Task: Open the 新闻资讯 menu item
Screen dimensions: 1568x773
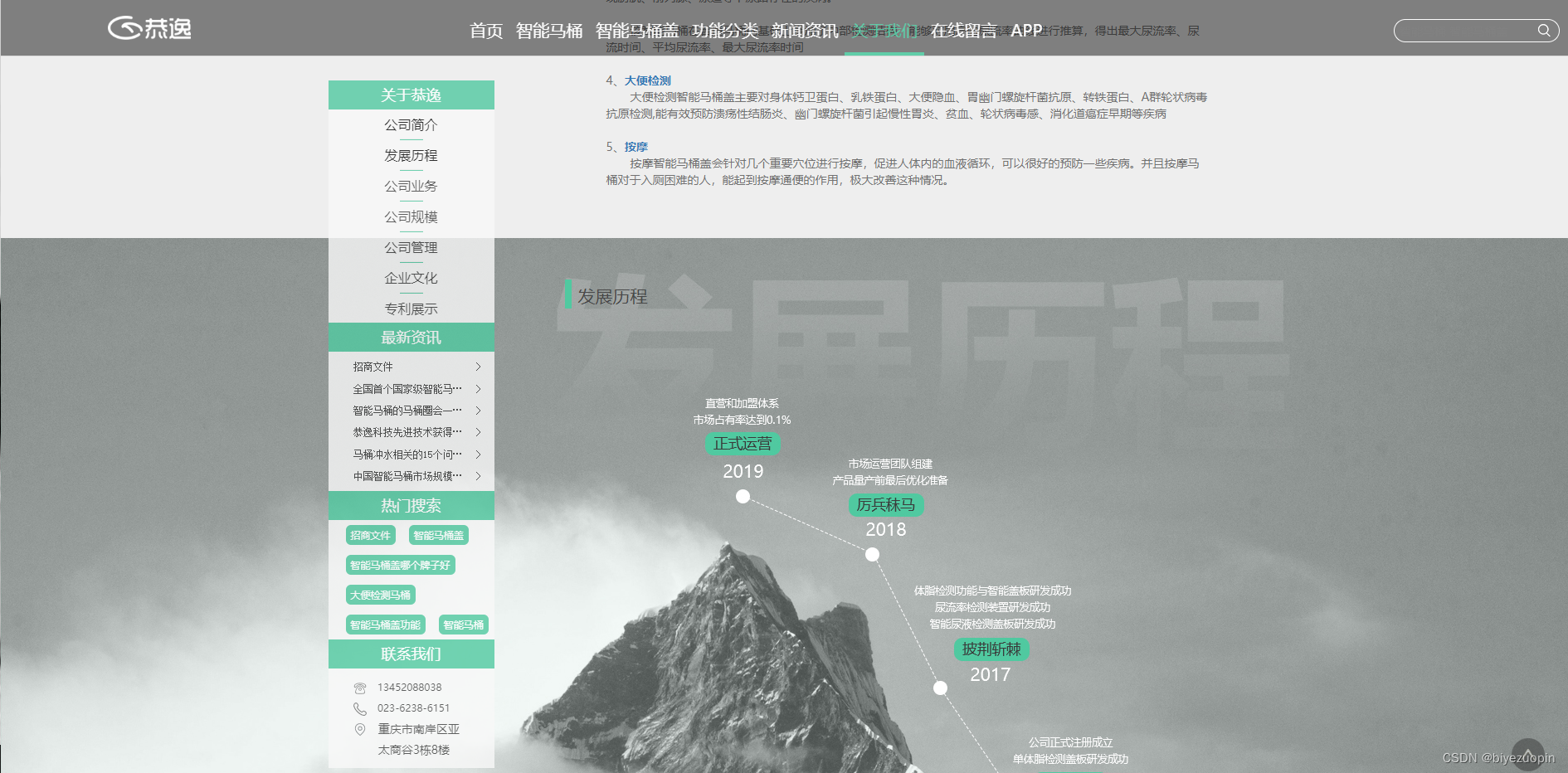Action: pos(805,31)
